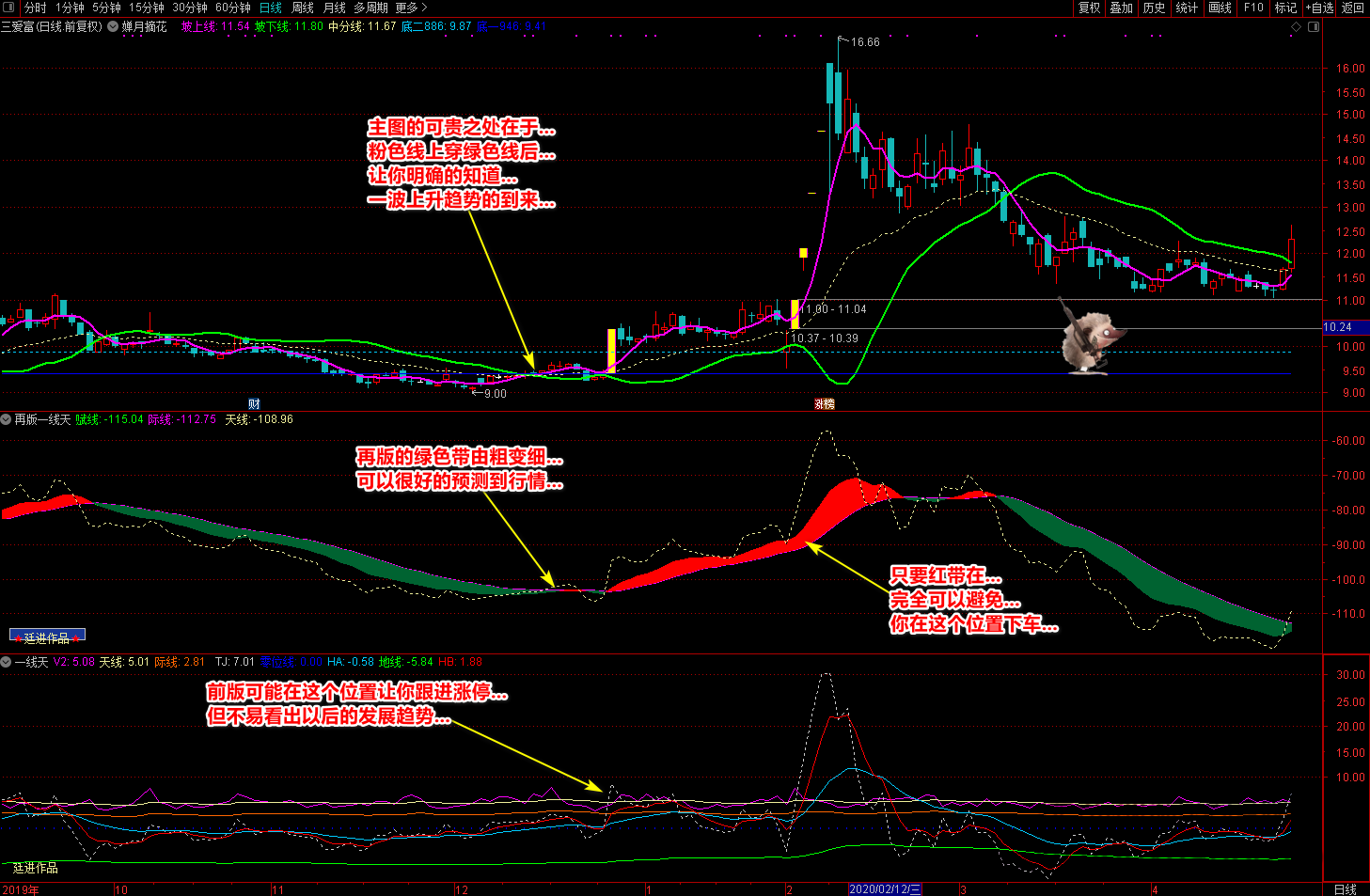Click the 财 financial marker icon on the chart
Image resolution: width=1370 pixels, height=896 pixels.
point(254,403)
